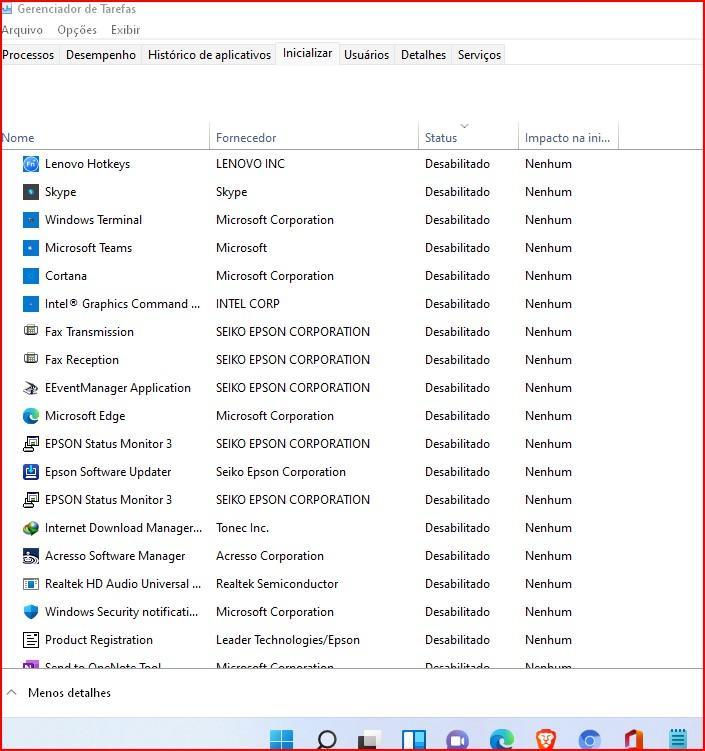Open taskbar Search magnifier

[x=327, y=740]
